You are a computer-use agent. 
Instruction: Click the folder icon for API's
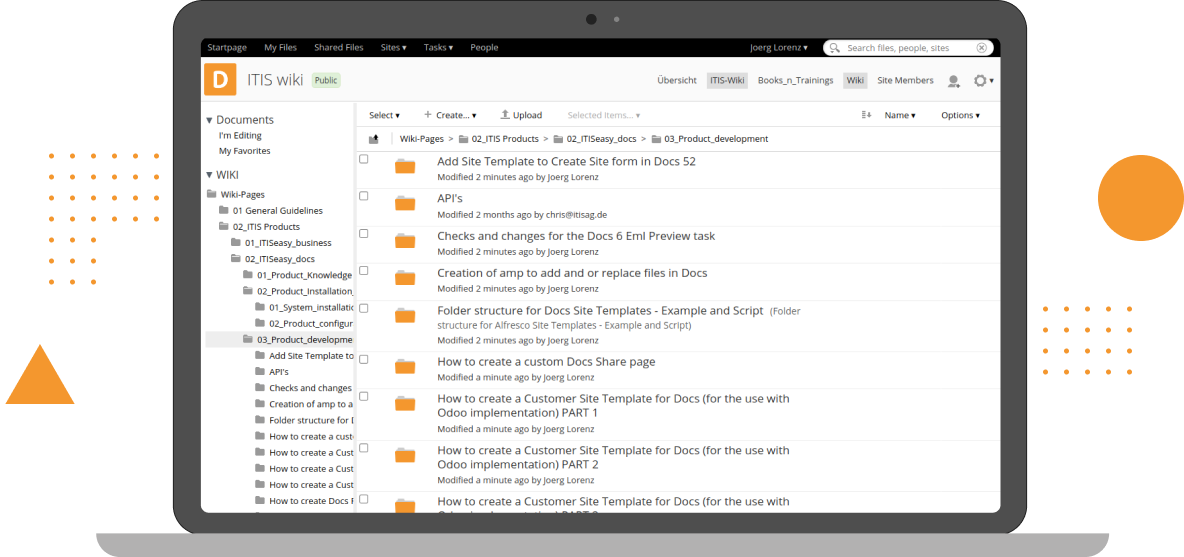click(405, 204)
